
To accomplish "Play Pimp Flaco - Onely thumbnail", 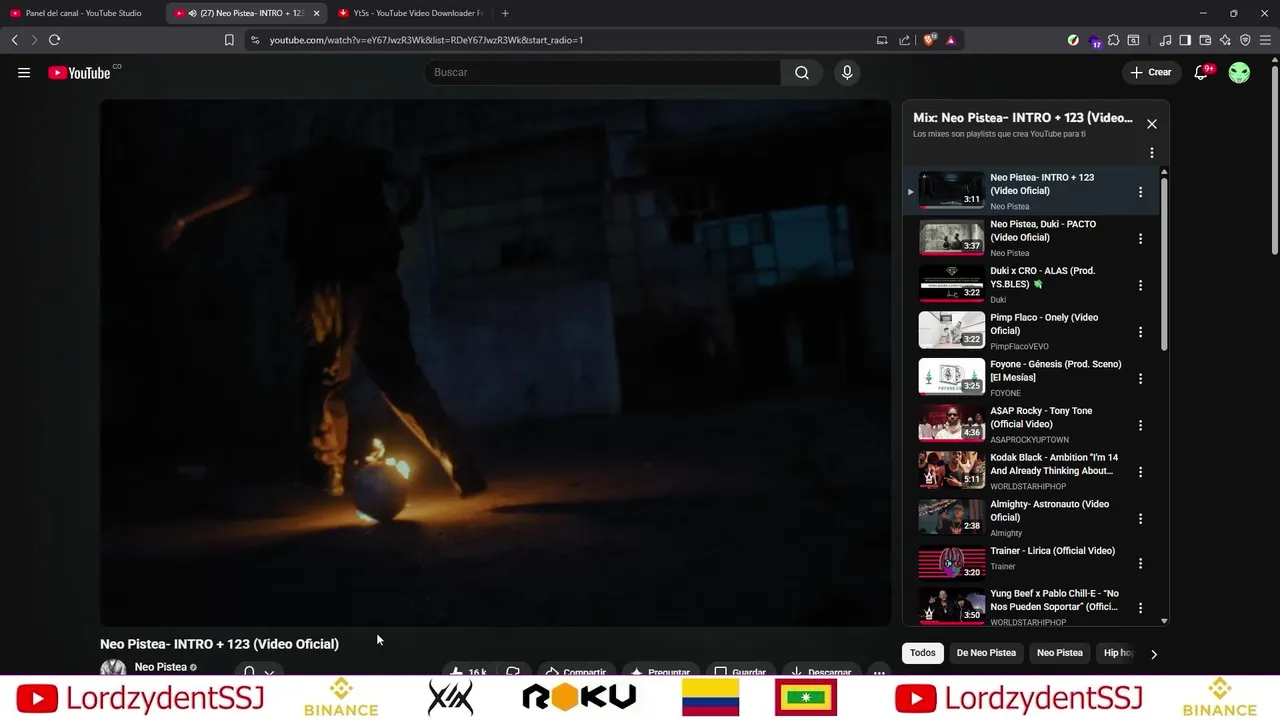I will (x=952, y=330).
